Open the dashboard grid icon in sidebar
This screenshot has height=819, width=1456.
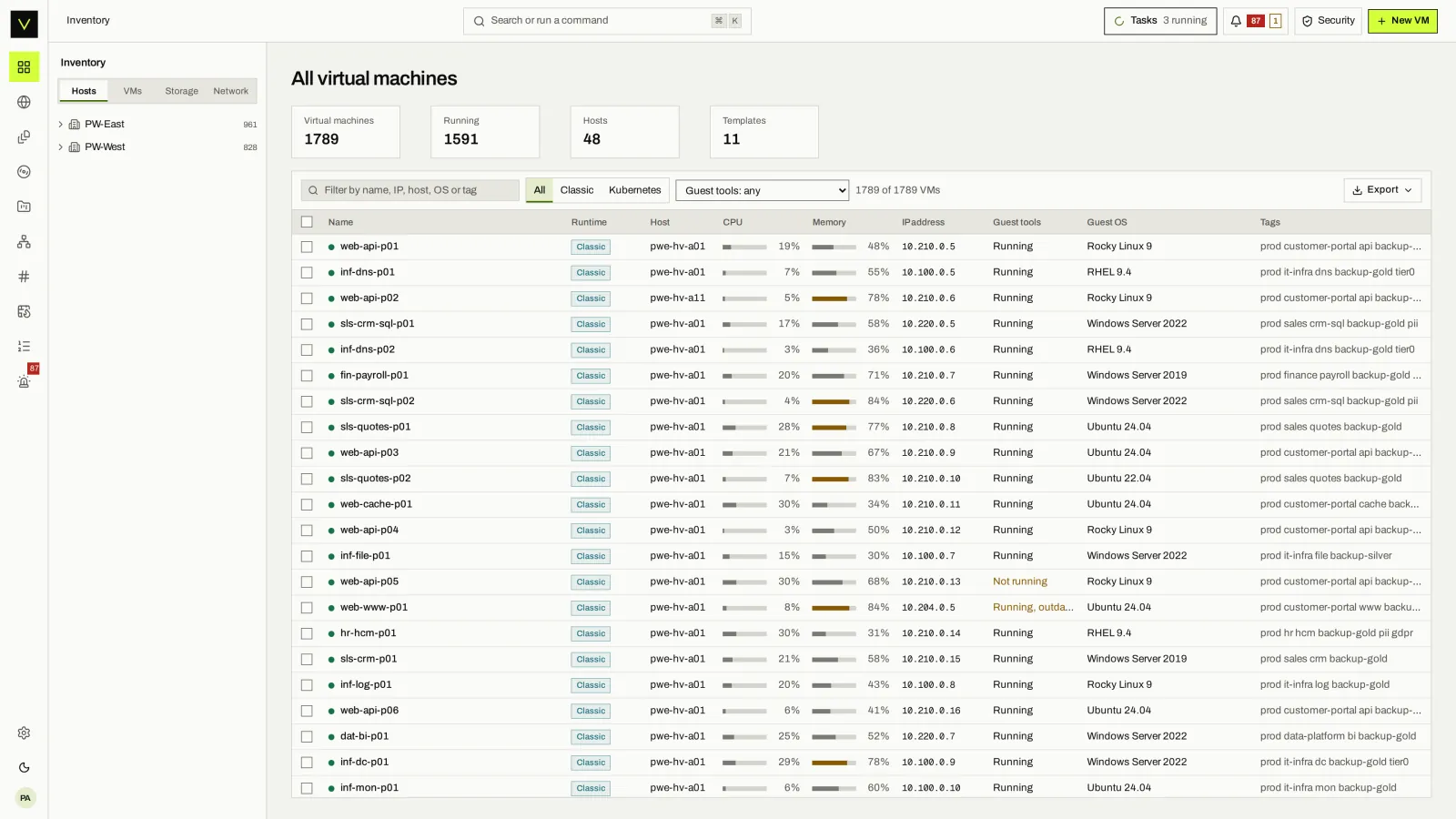coord(24,67)
